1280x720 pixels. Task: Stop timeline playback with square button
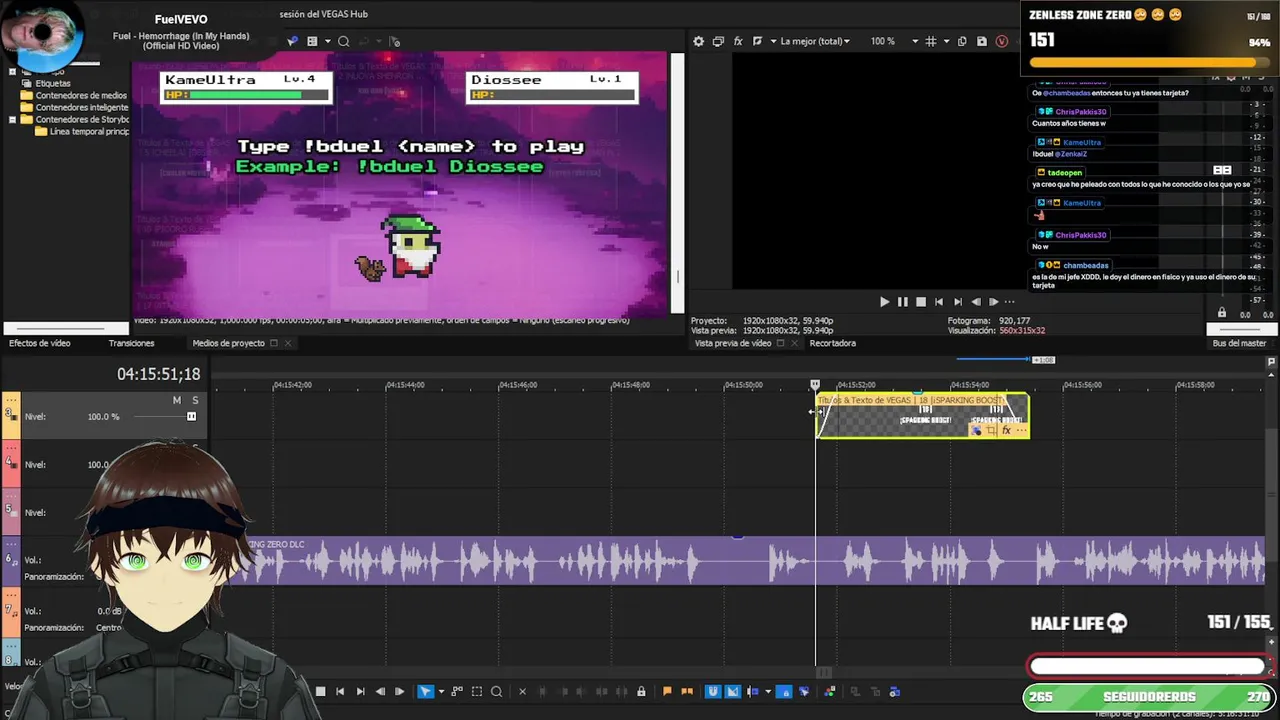click(x=320, y=691)
